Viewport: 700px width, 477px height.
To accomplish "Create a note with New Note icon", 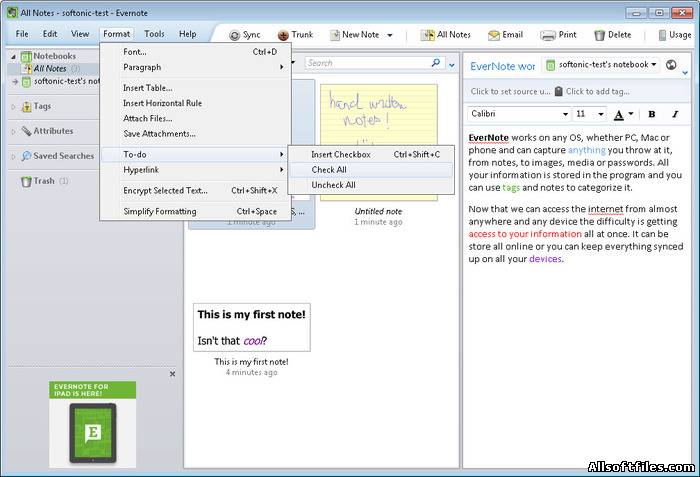I will point(335,35).
